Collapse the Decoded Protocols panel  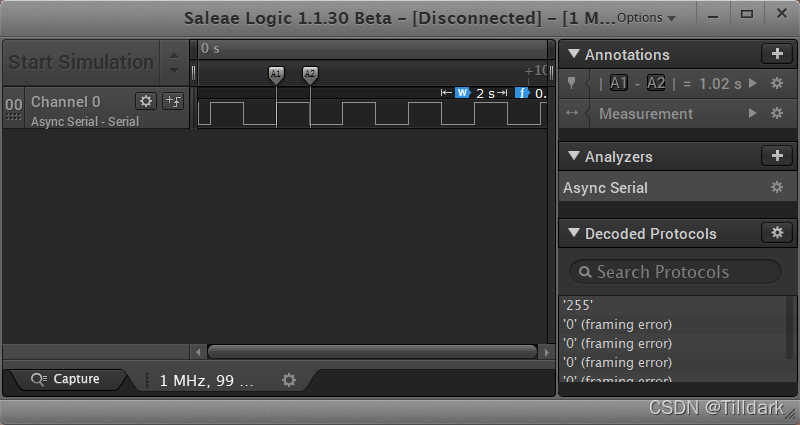tap(574, 233)
